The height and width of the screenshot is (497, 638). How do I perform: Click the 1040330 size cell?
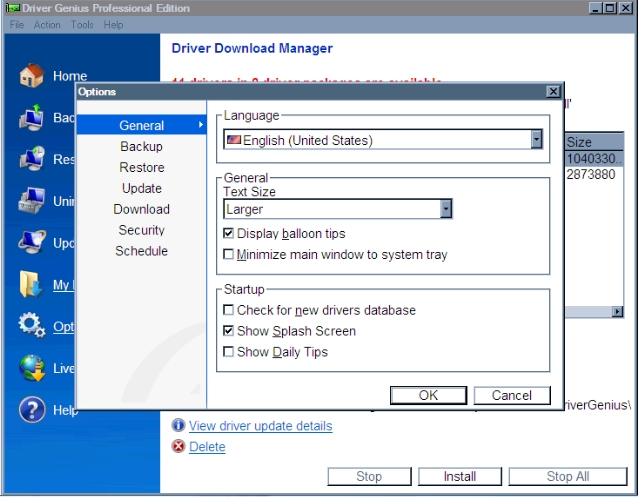click(x=594, y=158)
